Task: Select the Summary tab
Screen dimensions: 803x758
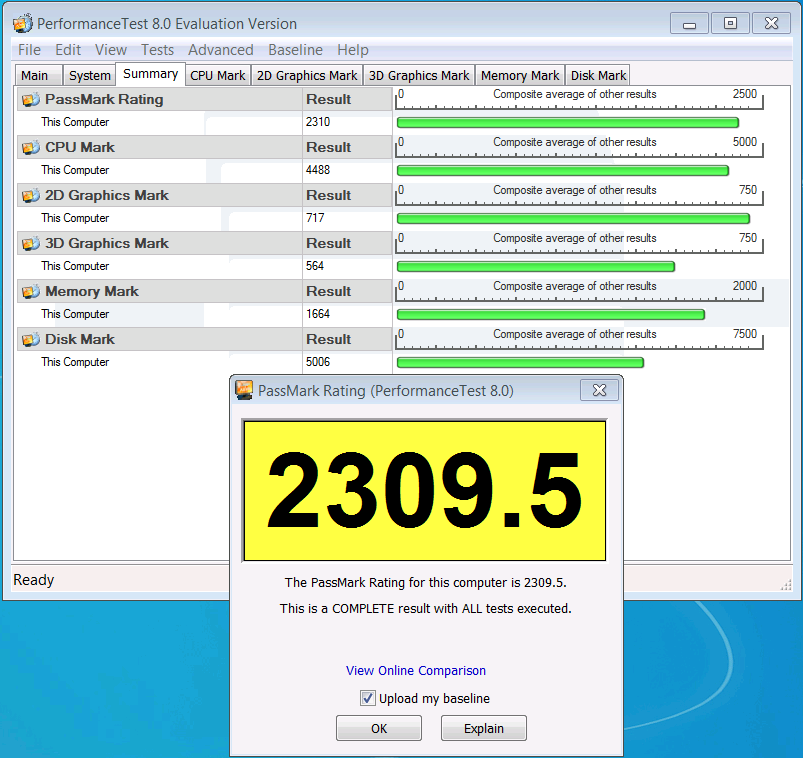Action: tap(151, 74)
